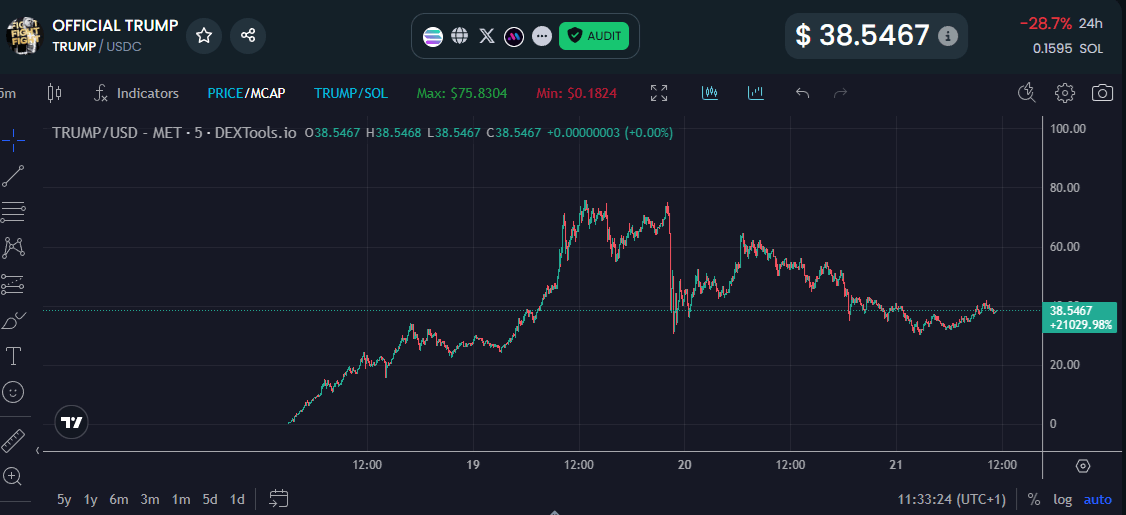Screen dimensions: 1126x515
Task: Open timezone setting showing UTC+1
Action: pyautogui.click(x=951, y=499)
